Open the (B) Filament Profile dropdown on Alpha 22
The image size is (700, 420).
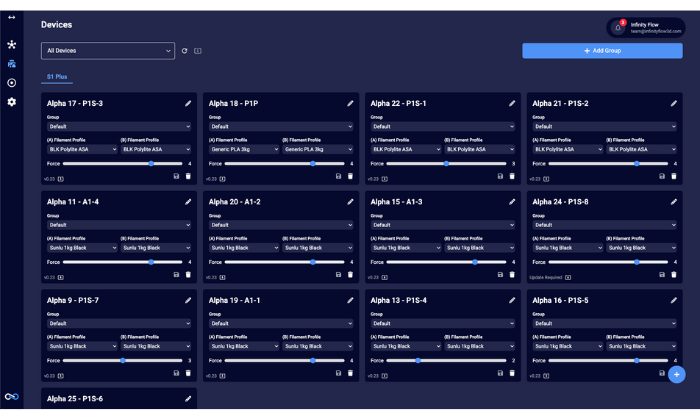(480, 150)
